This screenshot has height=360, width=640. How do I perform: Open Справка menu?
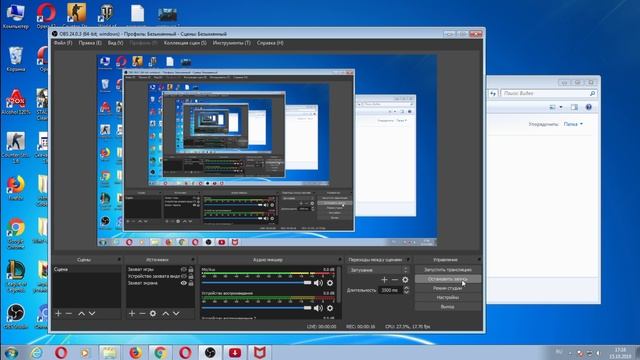coord(270,43)
